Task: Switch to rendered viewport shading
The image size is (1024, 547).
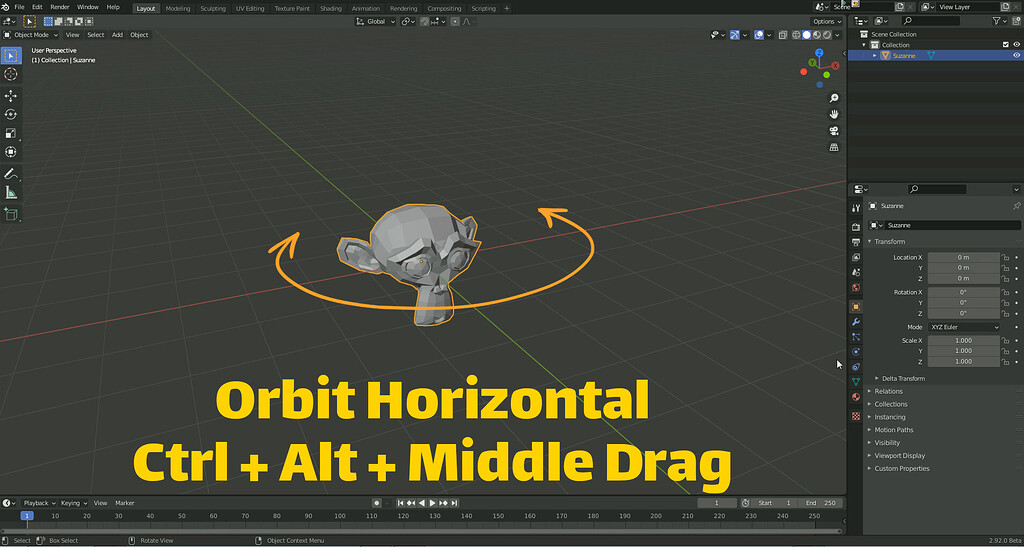Action: point(827,35)
